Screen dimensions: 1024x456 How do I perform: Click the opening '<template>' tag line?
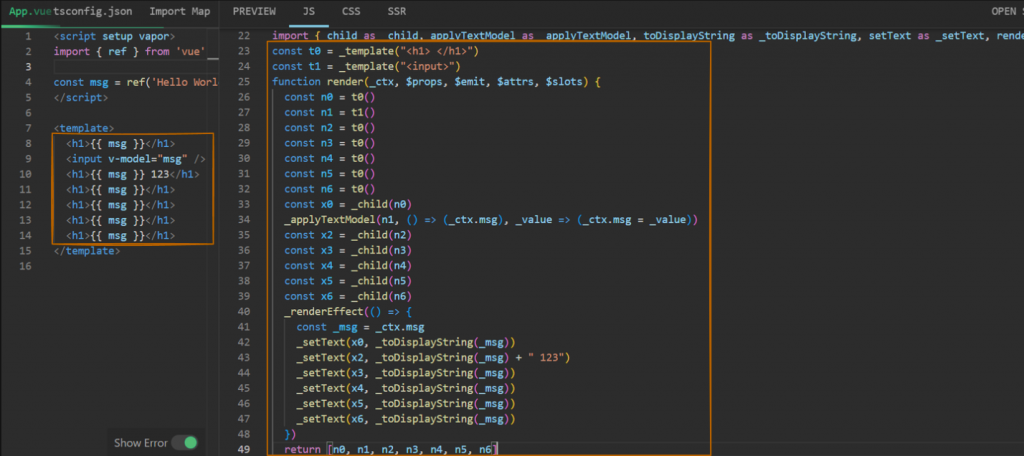(x=84, y=128)
